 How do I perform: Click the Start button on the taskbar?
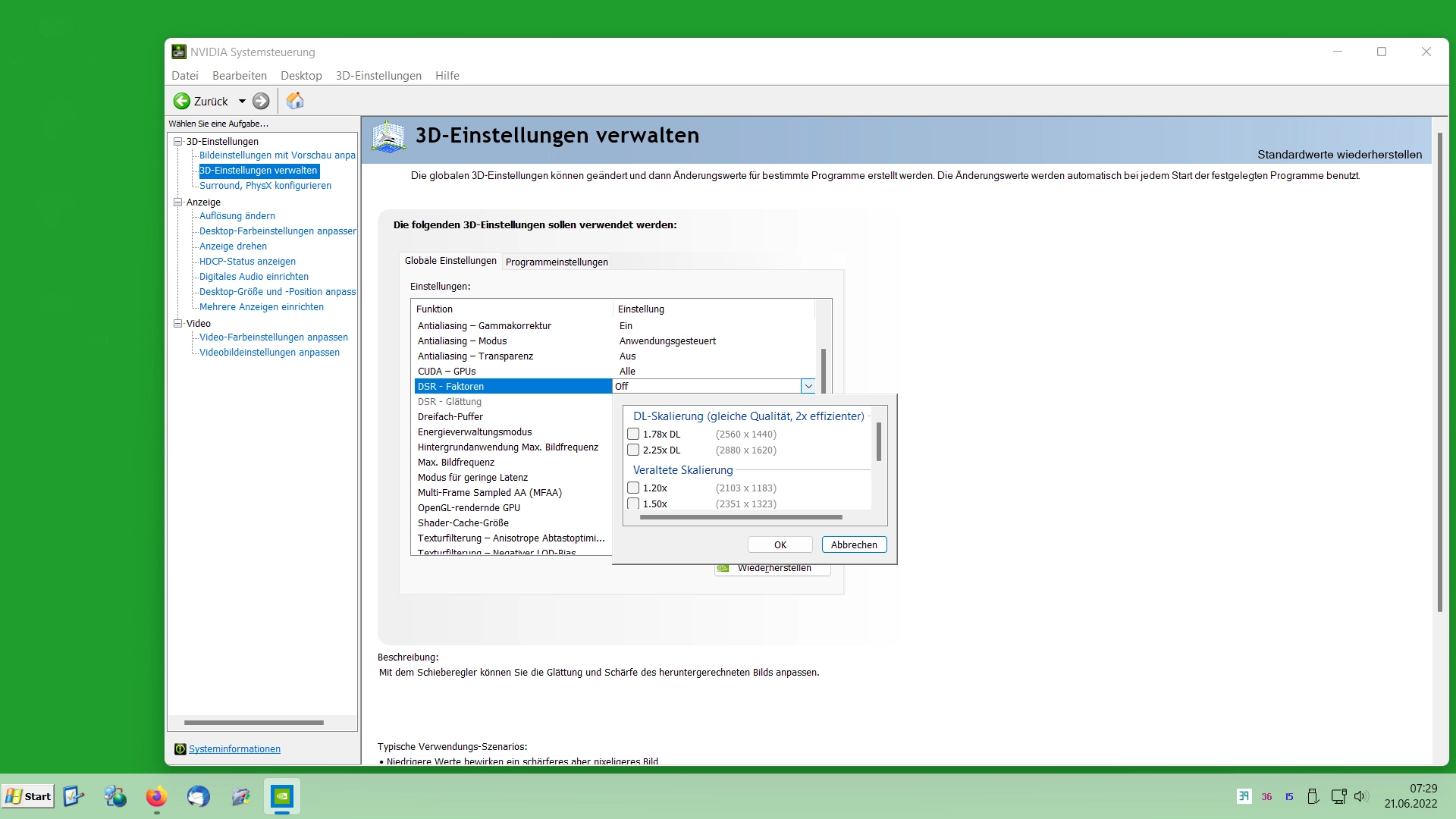[x=28, y=796]
